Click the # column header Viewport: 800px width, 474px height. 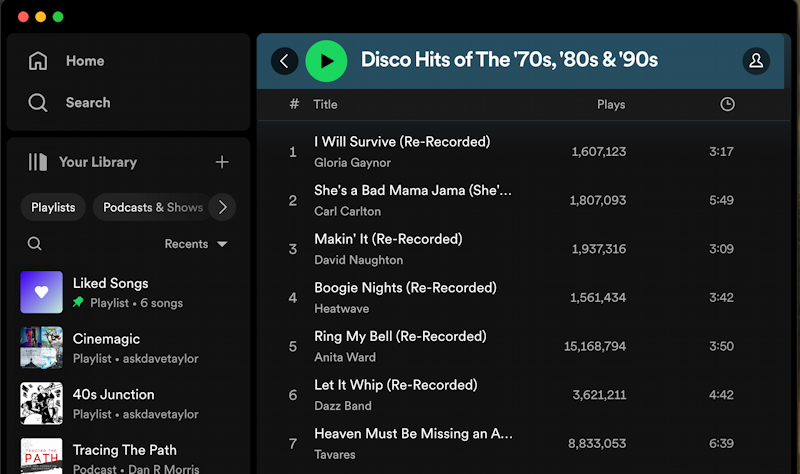pyautogui.click(x=294, y=104)
